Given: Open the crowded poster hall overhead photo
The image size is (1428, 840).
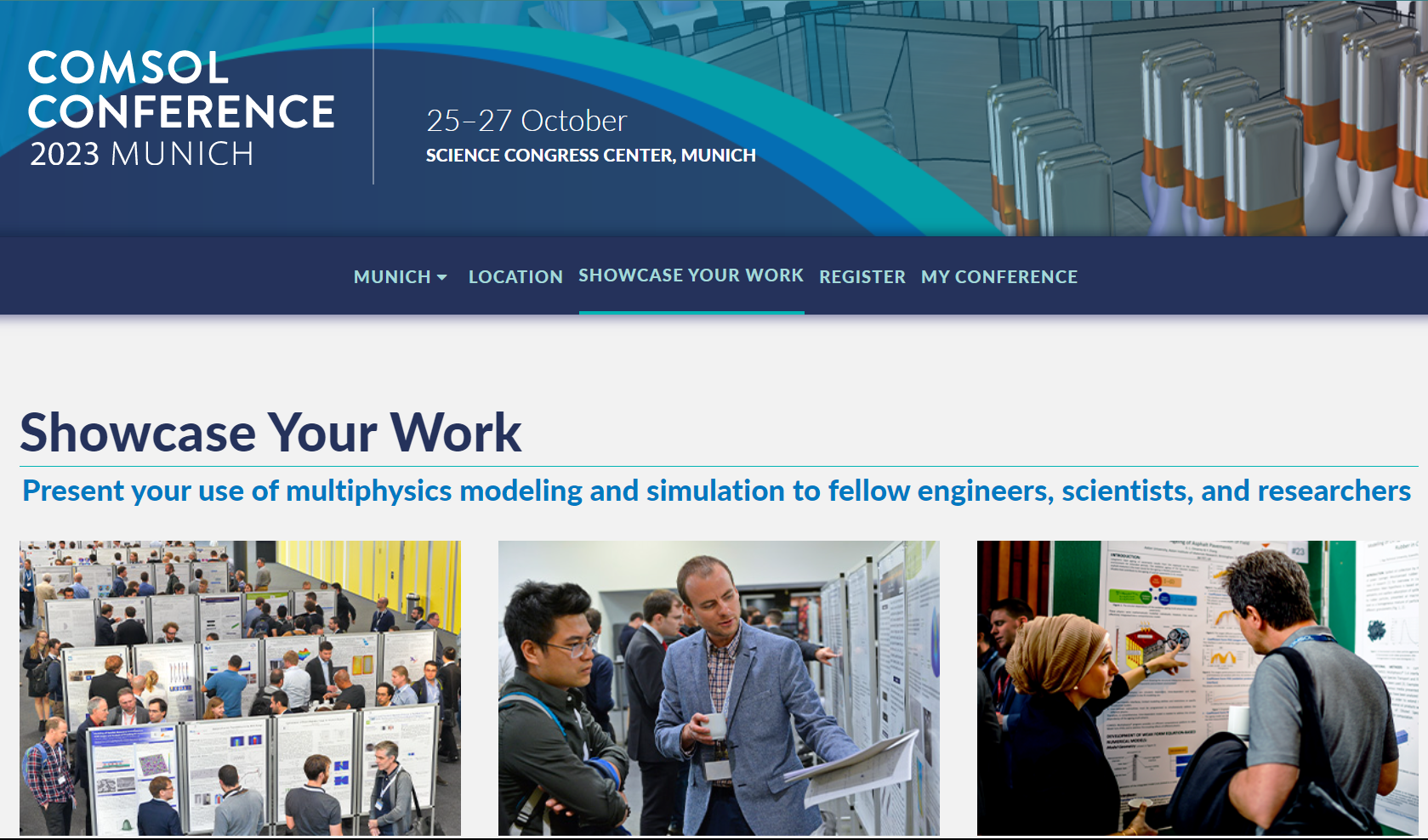Looking at the screenshot, I should coord(240,687).
